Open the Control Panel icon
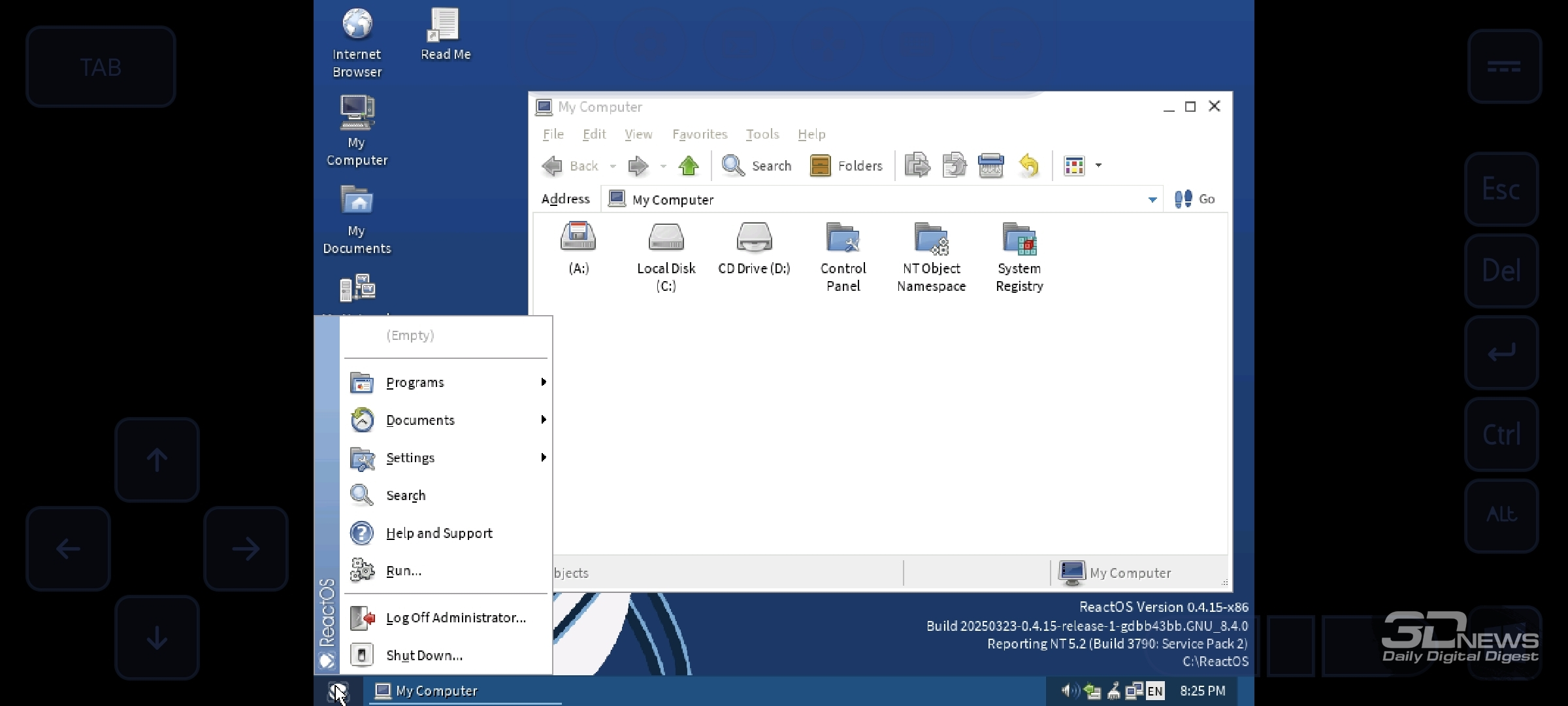Viewport: 1568px width, 706px height. pyautogui.click(x=843, y=239)
